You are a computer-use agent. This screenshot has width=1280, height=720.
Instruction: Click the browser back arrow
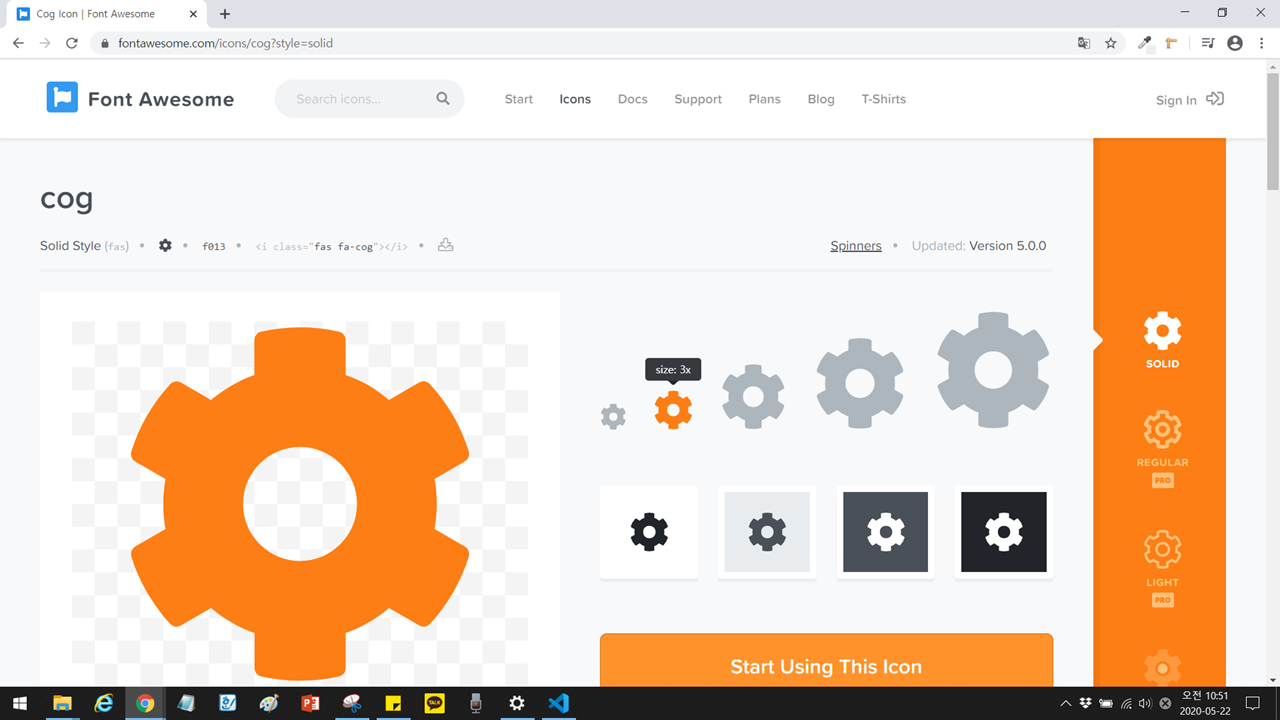tap(18, 43)
